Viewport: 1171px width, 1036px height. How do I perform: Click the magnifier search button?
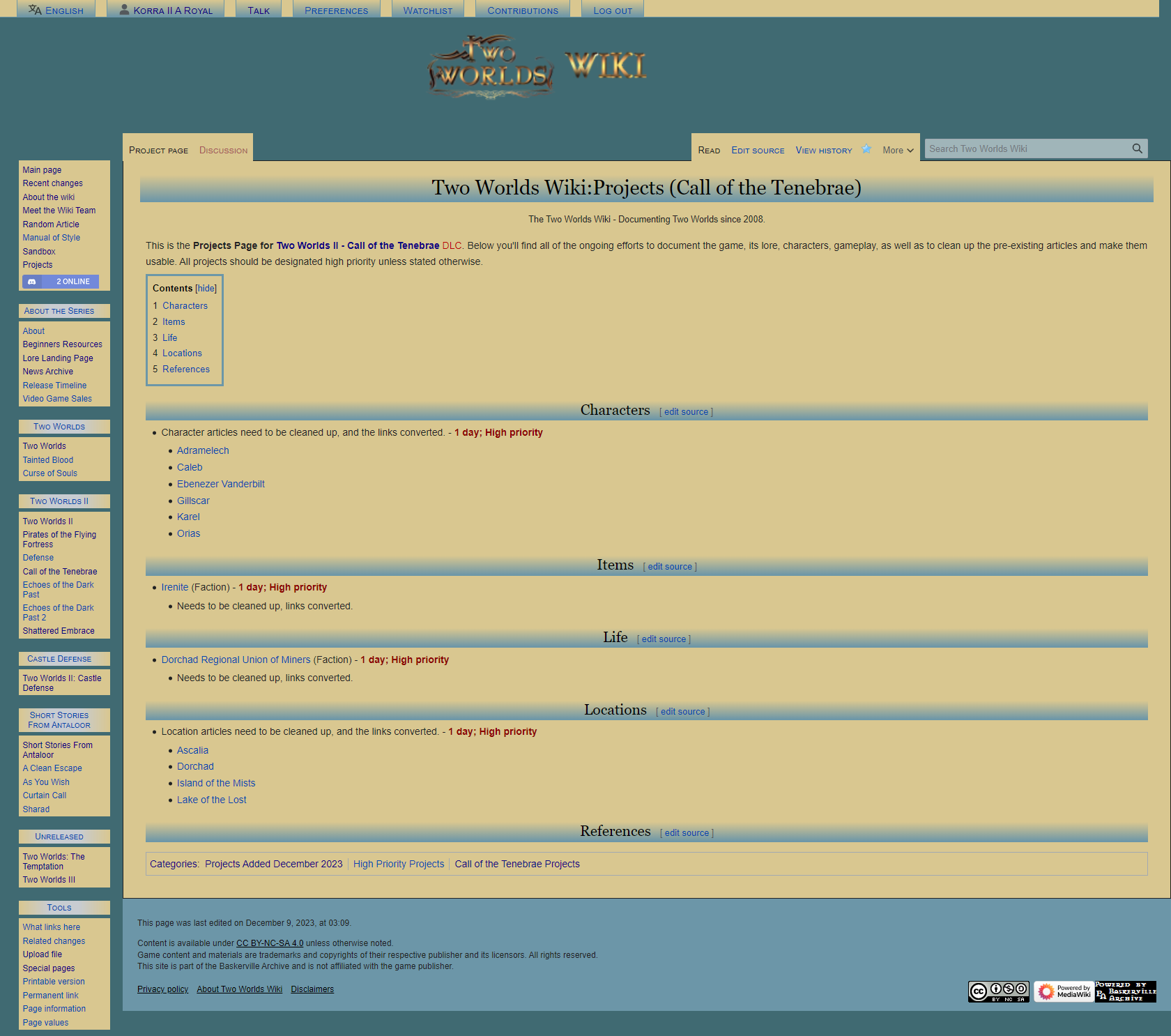[1137, 148]
